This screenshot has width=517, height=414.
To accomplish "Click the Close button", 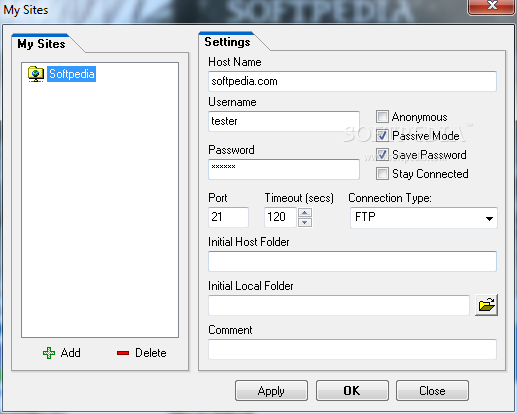I will pyautogui.click(x=432, y=391).
